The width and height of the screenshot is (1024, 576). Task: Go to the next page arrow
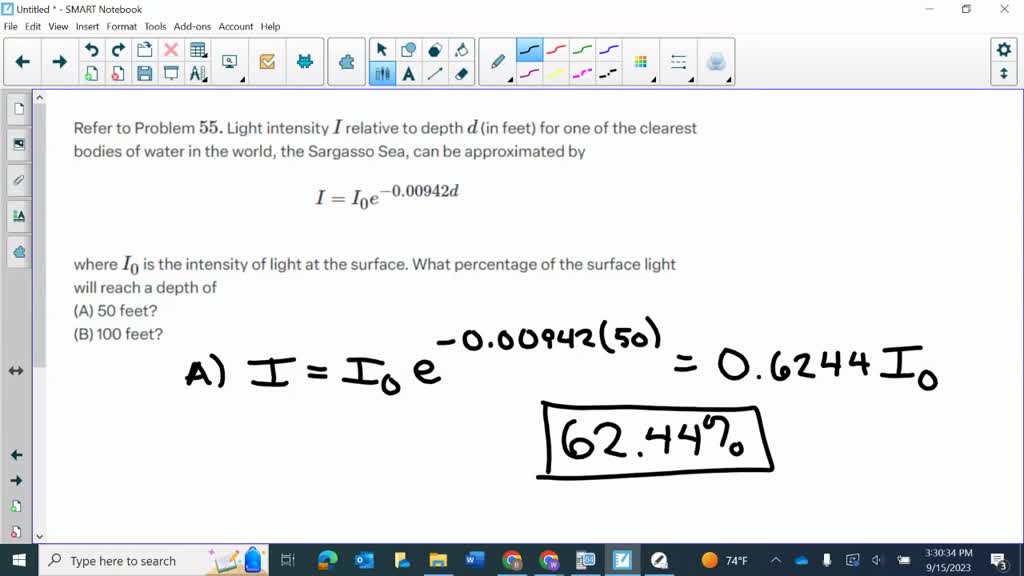pos(59,61)
